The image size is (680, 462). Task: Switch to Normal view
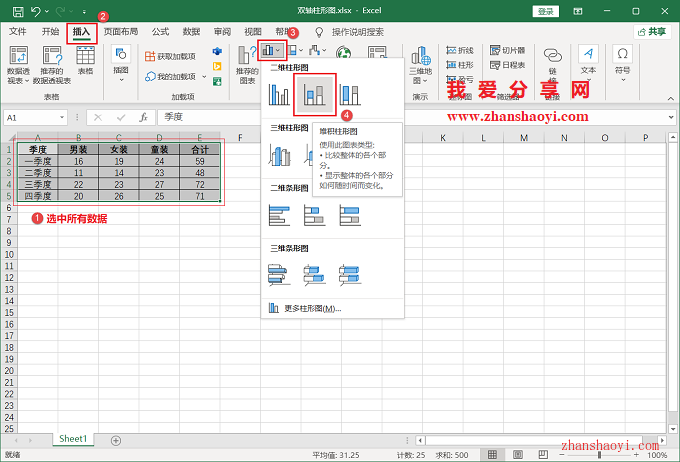pyautogui.click(x=492, y=455)
